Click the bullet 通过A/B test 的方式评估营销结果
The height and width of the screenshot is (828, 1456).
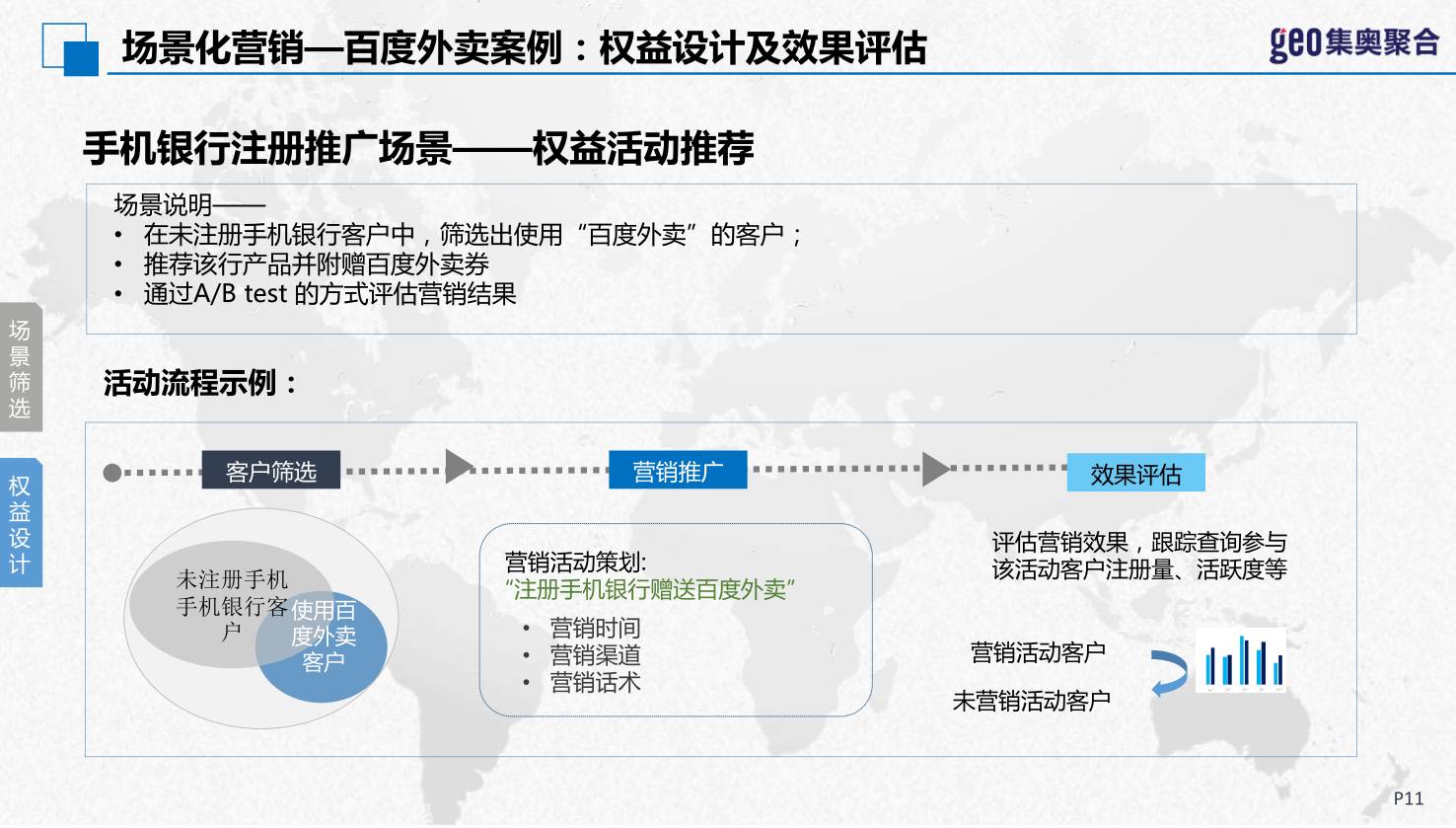(x=329, y=294)
